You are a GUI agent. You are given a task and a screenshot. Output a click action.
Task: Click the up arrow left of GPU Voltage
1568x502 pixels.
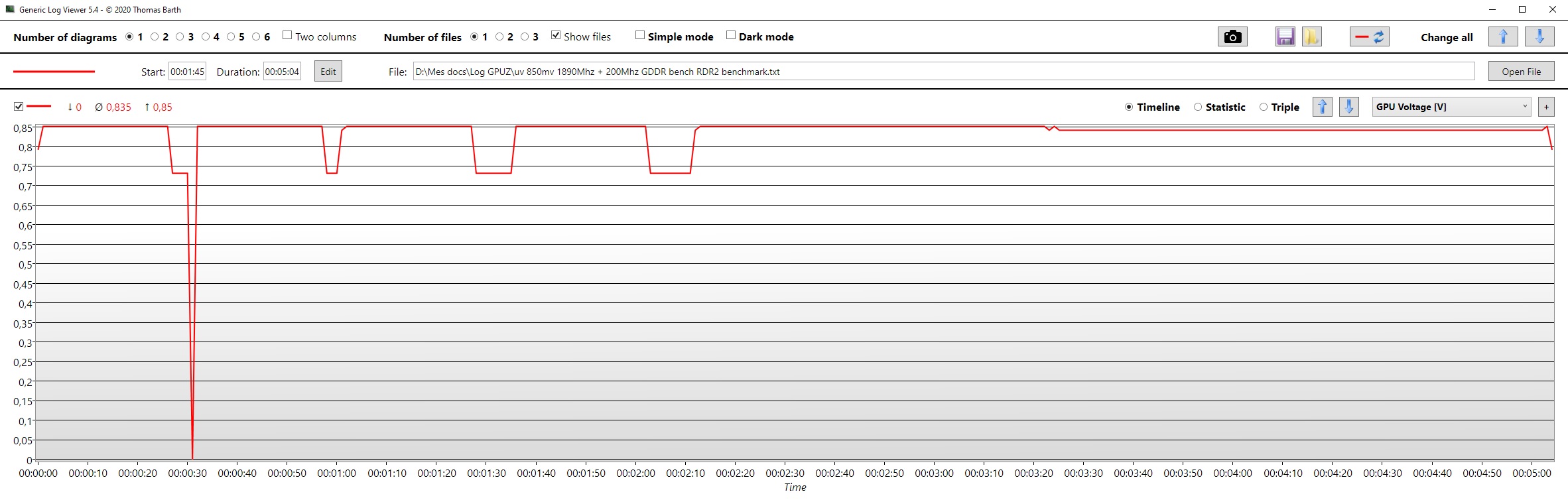pyautogui.click(x=1322, y=107)
